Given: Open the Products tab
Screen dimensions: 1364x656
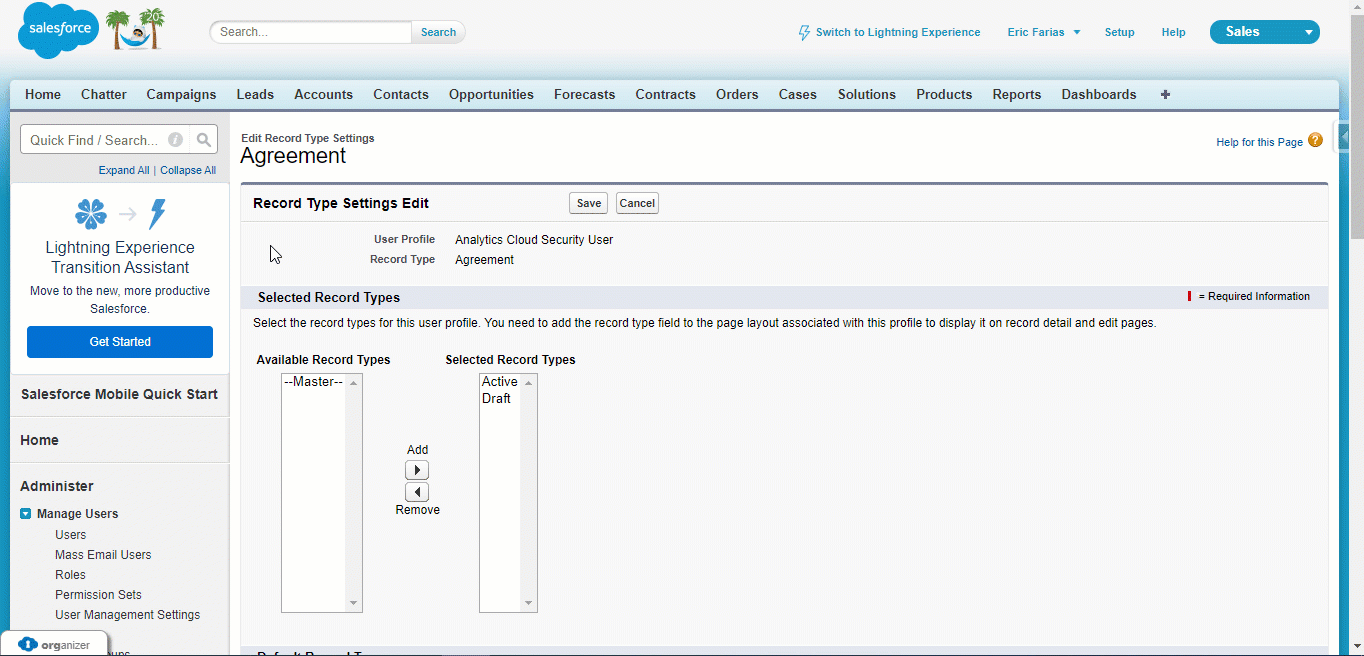Looking at the screenshot, I should [x=944, y=94].
